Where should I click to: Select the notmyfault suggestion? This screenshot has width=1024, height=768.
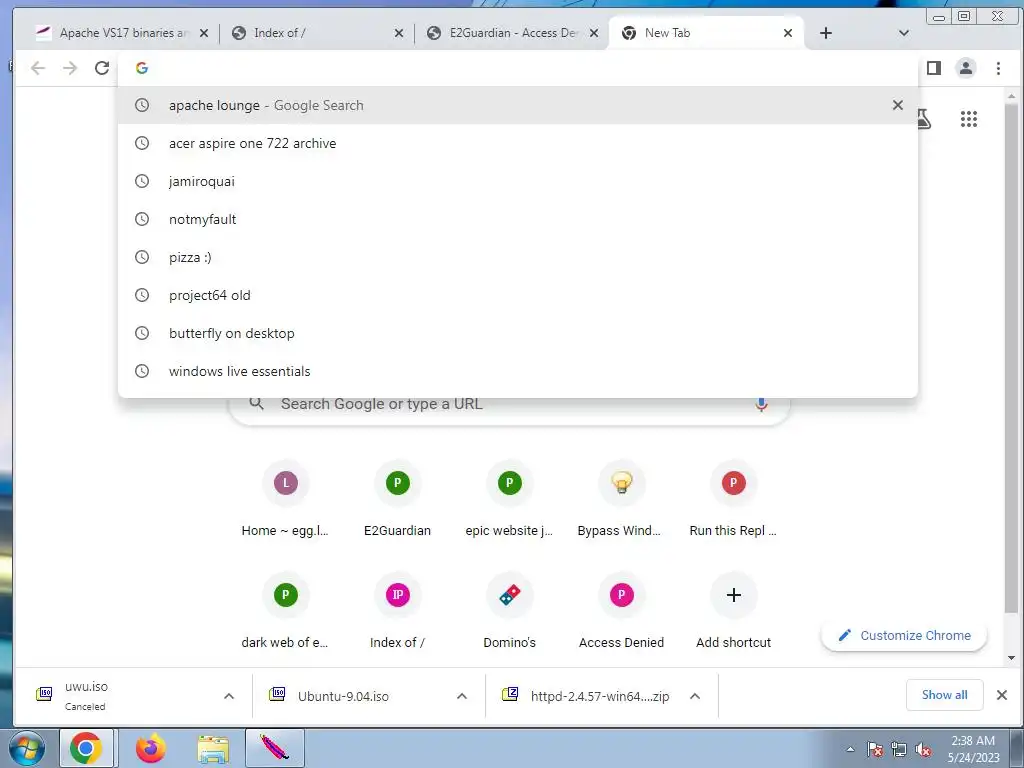[518, 219]
